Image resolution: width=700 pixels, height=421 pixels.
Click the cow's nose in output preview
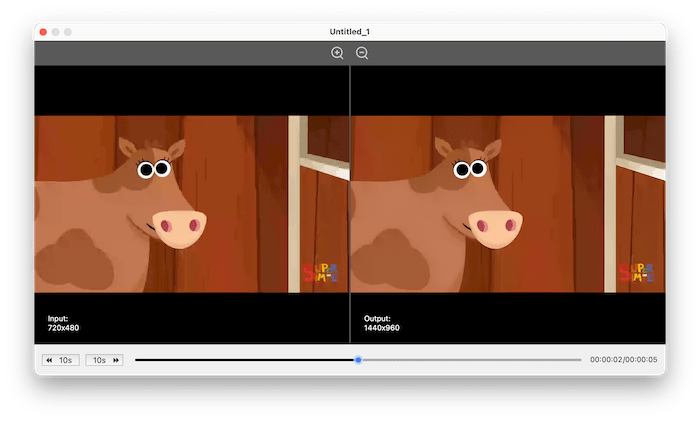click(x=493, y=227)
